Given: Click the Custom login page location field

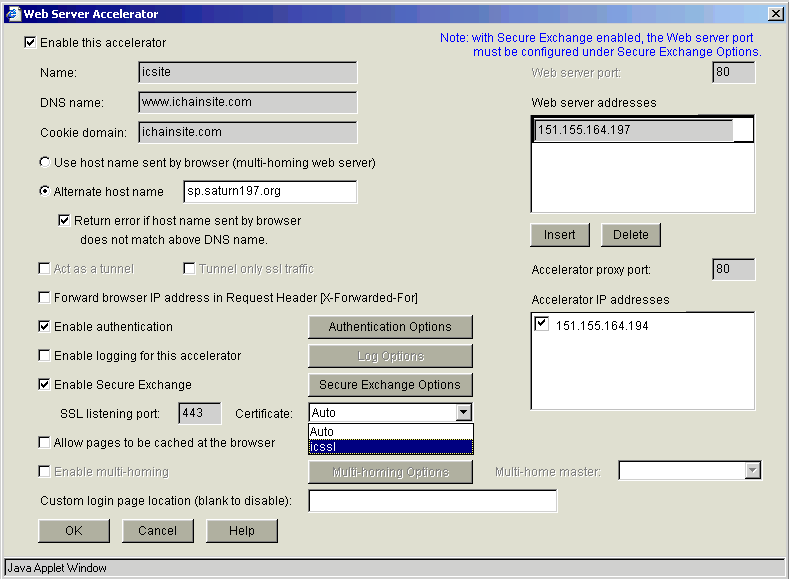Looking at the screenshot, I should click(x=433, y=501).
